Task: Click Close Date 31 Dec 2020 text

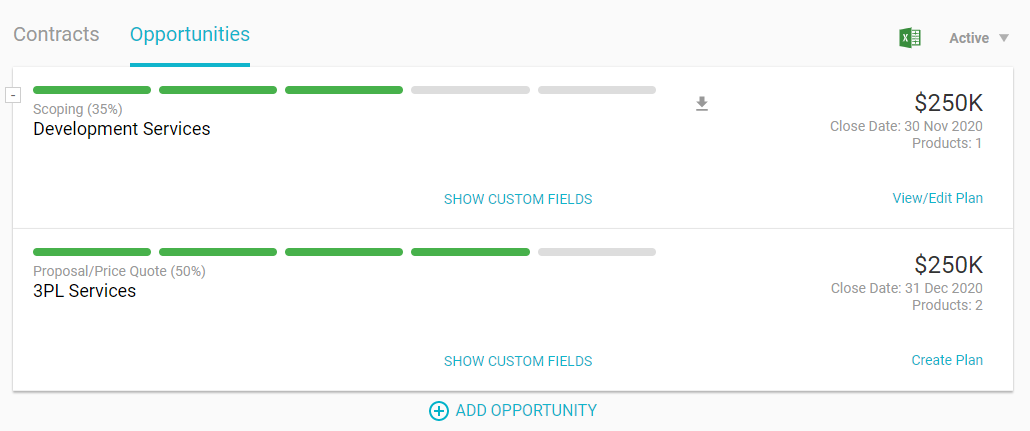Action: [x=907, y=288]
